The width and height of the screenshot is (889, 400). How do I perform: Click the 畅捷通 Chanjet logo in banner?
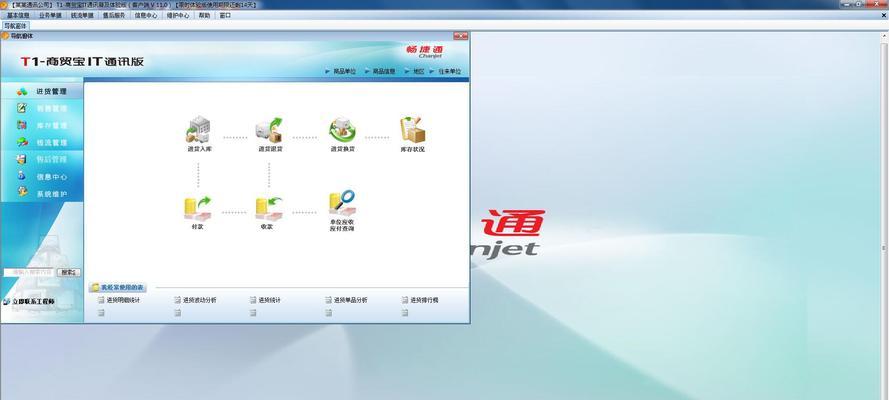pyautogui.click(x=424, y=51)
